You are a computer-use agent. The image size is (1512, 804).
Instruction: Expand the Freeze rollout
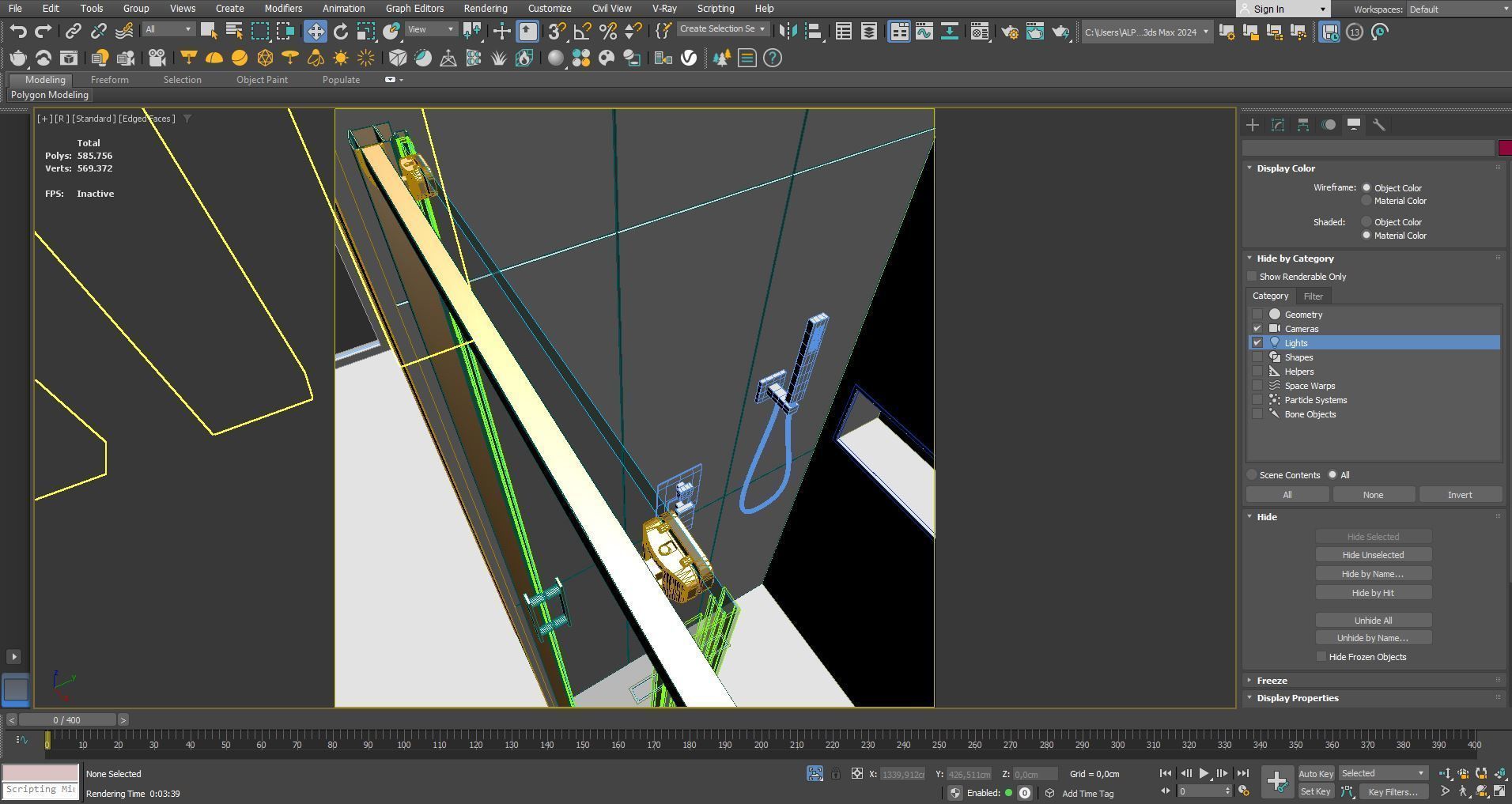click(1272, 681)
